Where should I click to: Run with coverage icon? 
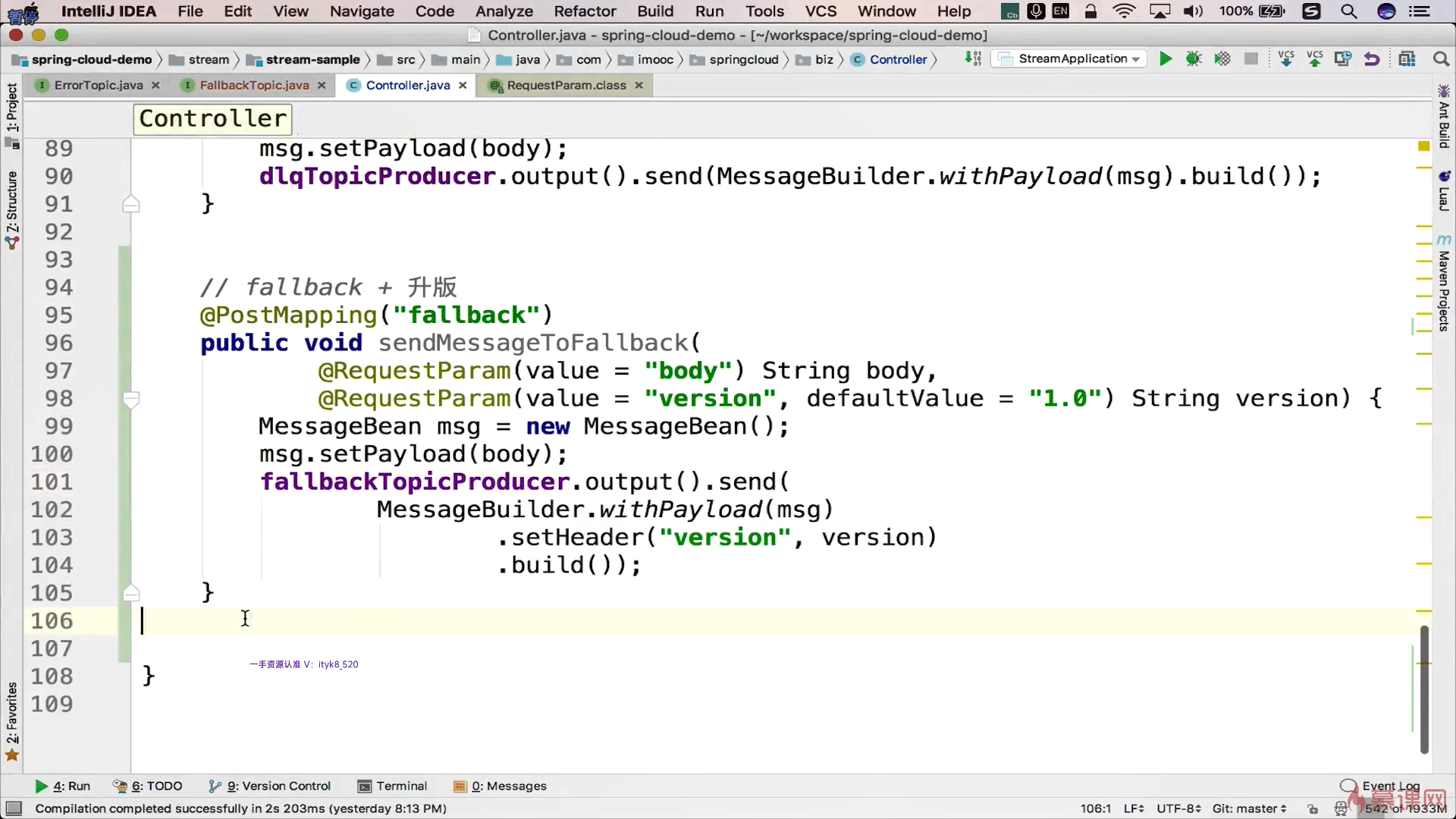point(1222,59)
